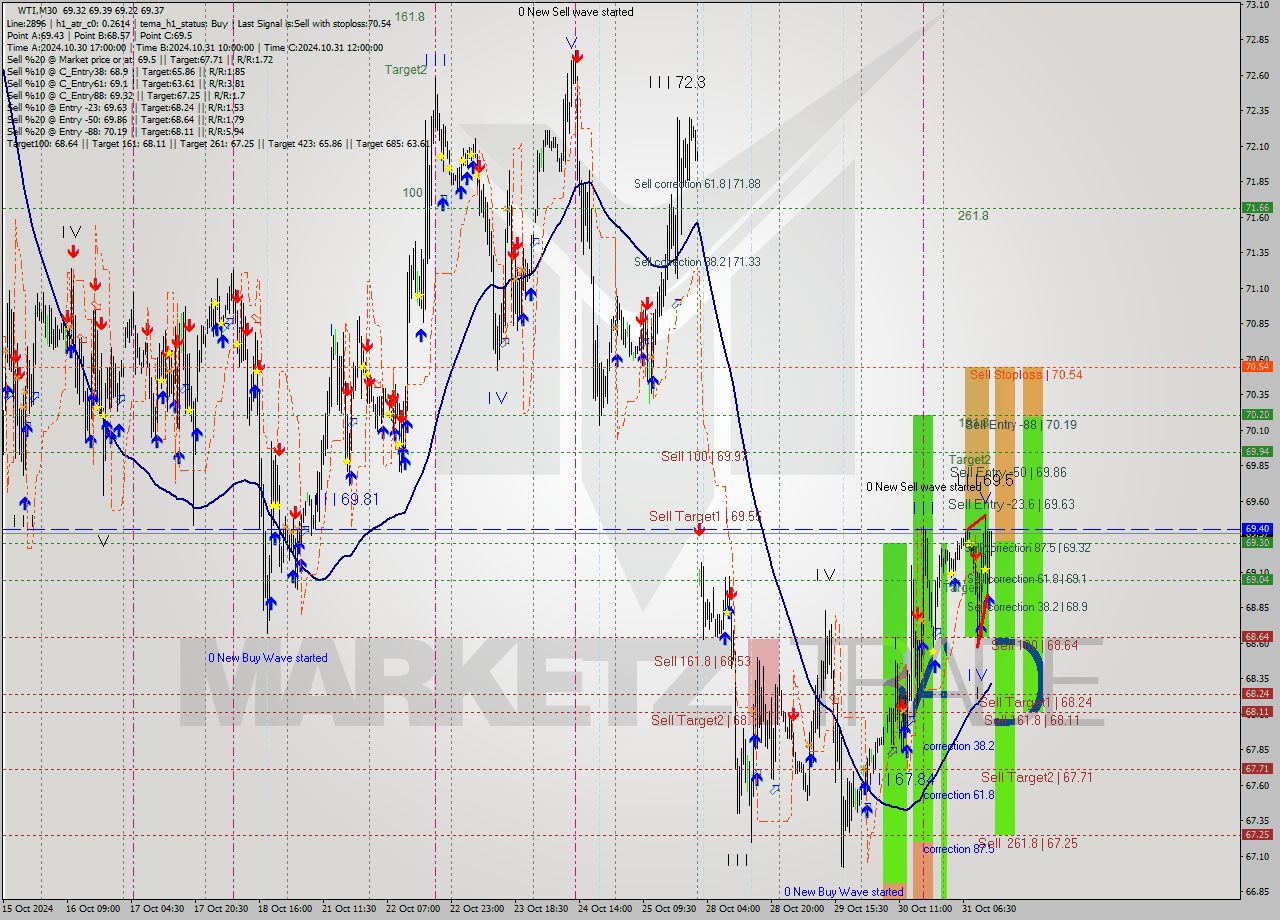
Task: Click the 70.20 green price axis tag
Action: [1257, 415]
